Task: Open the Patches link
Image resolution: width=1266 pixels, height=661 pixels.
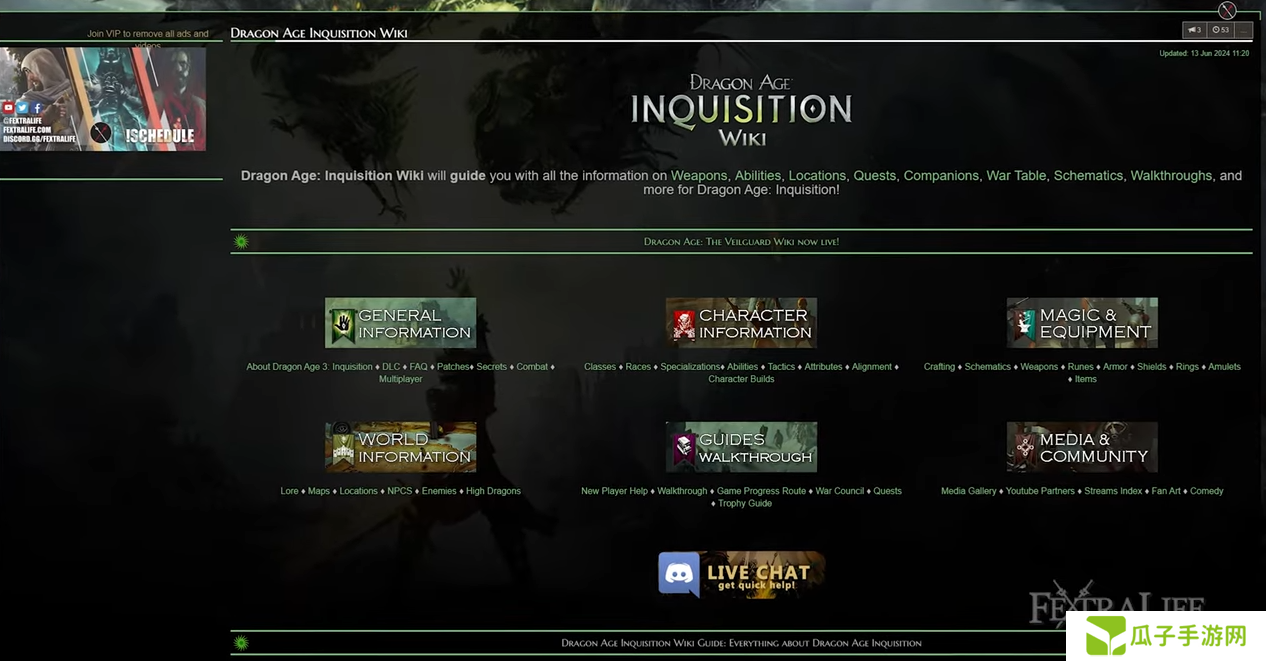Action: click(x=453, y=367)
